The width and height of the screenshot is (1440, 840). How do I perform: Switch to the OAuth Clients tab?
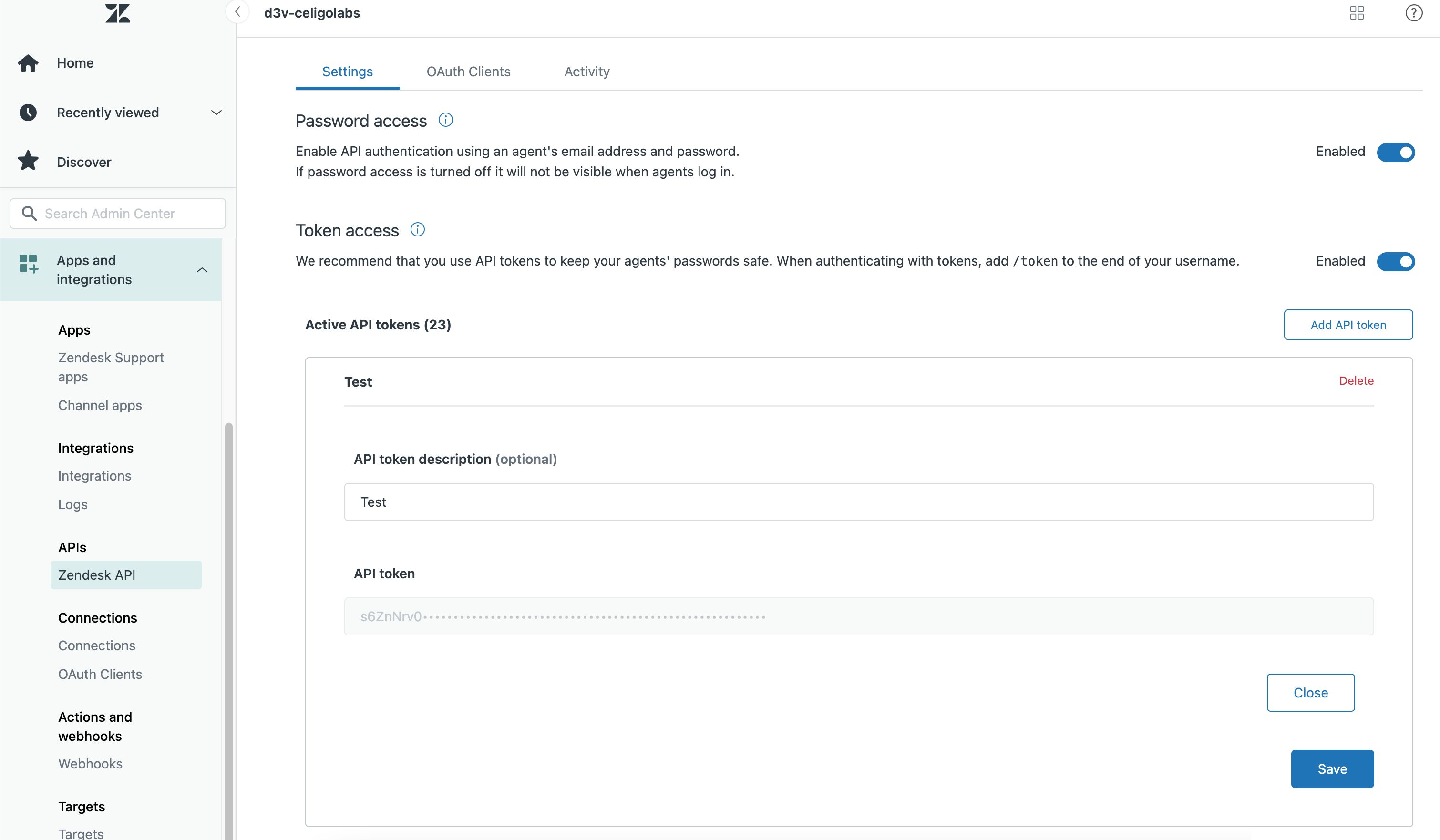point(469,72)
